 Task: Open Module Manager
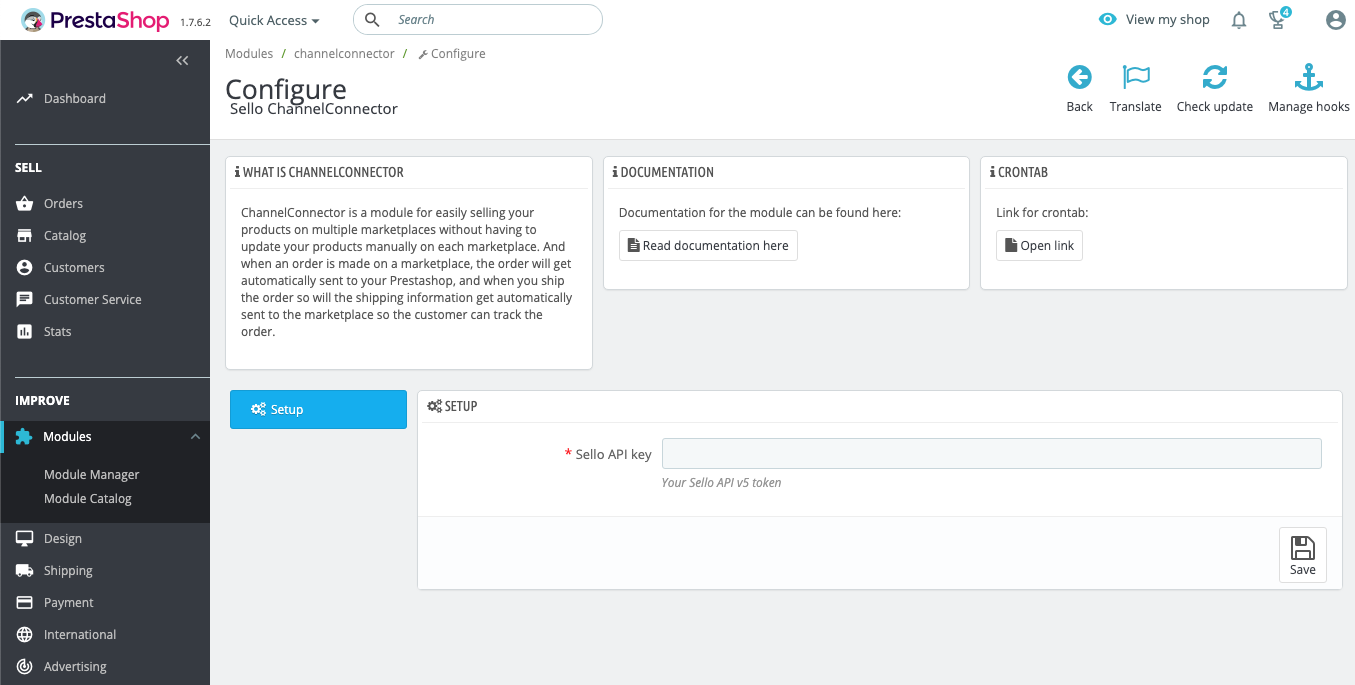(92, 475)
